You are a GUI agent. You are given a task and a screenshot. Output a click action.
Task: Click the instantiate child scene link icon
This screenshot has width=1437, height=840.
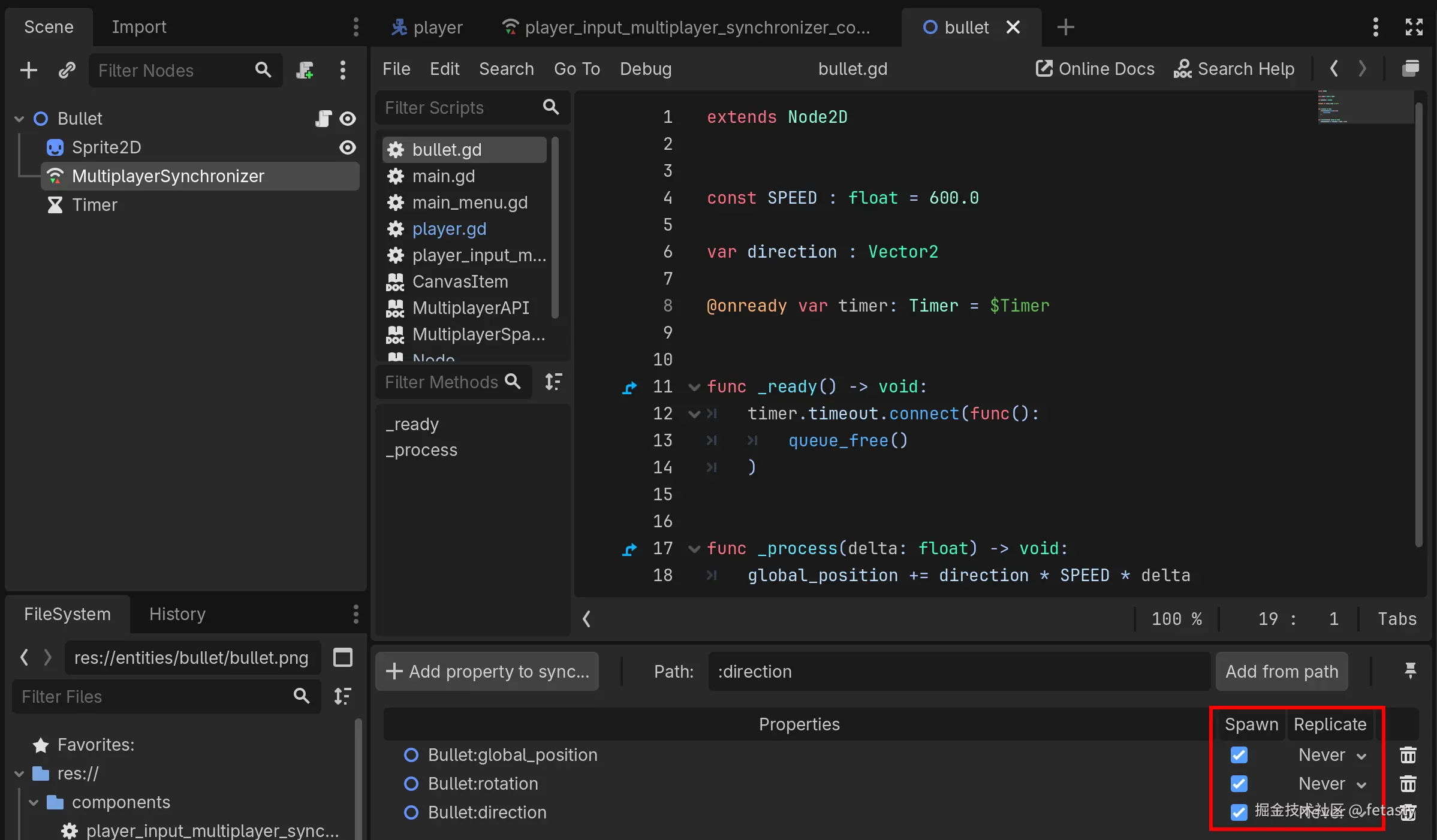click(67, 70)
